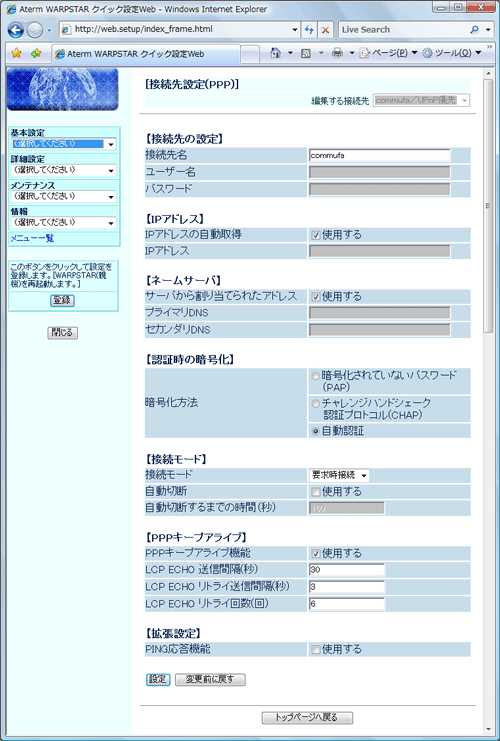Click the vertical scrollbar thumb
Viewport: 500px width, 741px height.
[488, 206]
